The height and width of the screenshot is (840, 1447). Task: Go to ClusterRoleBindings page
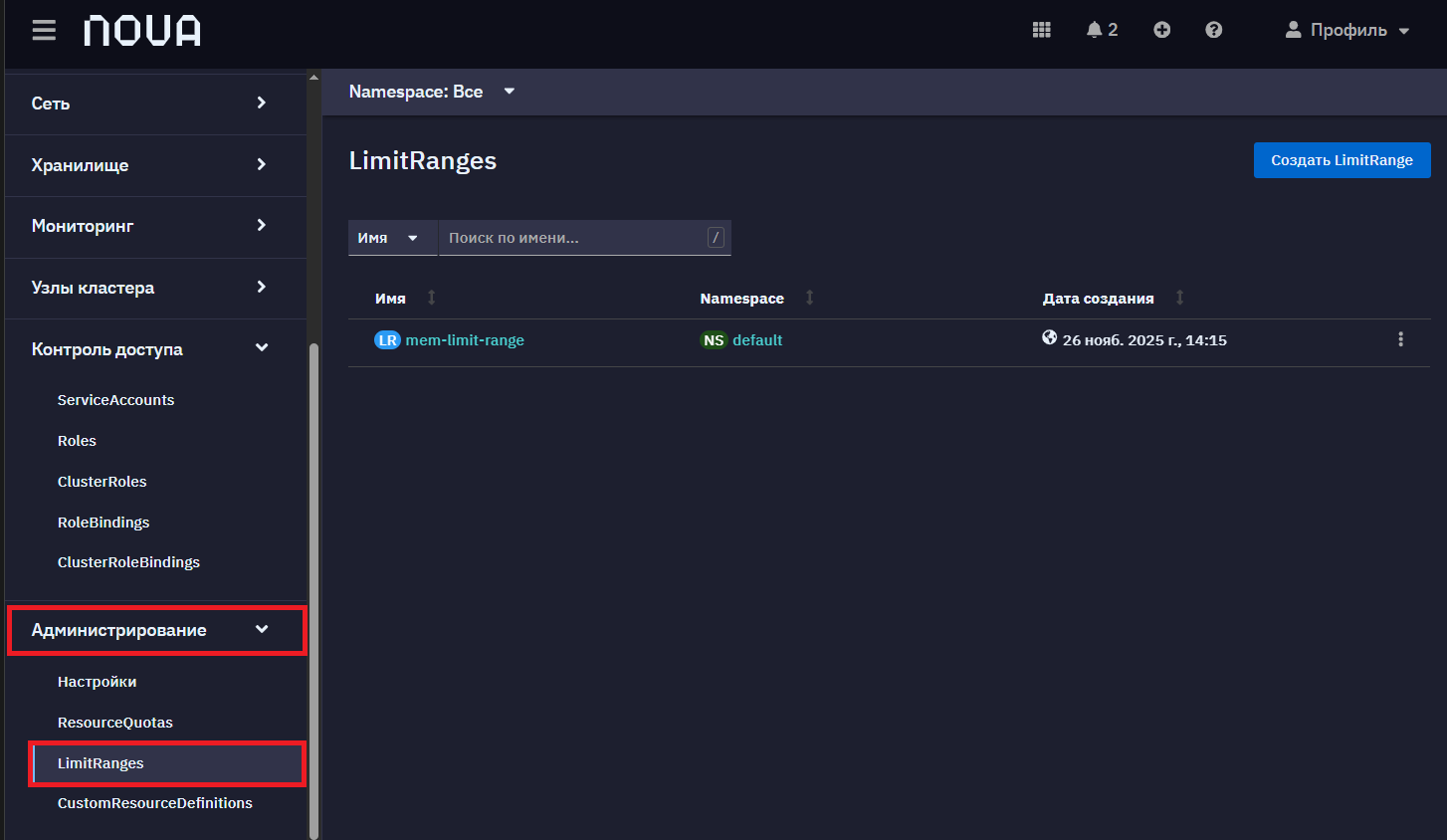click(x=128, y=562)
